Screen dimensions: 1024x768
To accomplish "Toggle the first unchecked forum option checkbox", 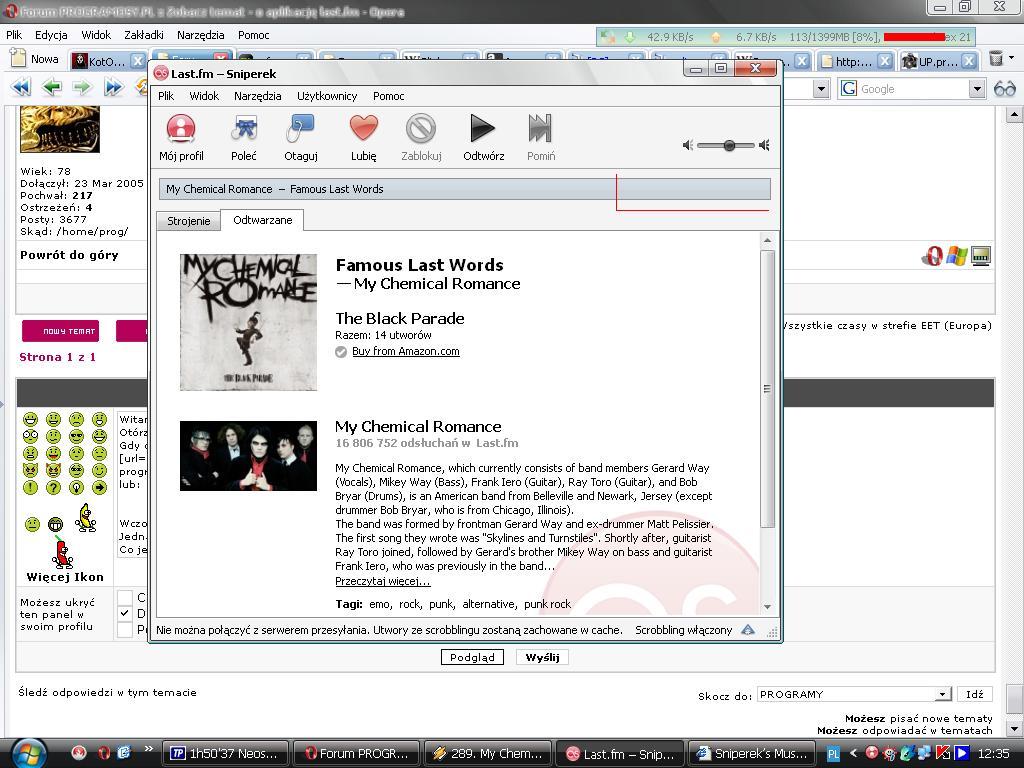I will tap(124, 597).
